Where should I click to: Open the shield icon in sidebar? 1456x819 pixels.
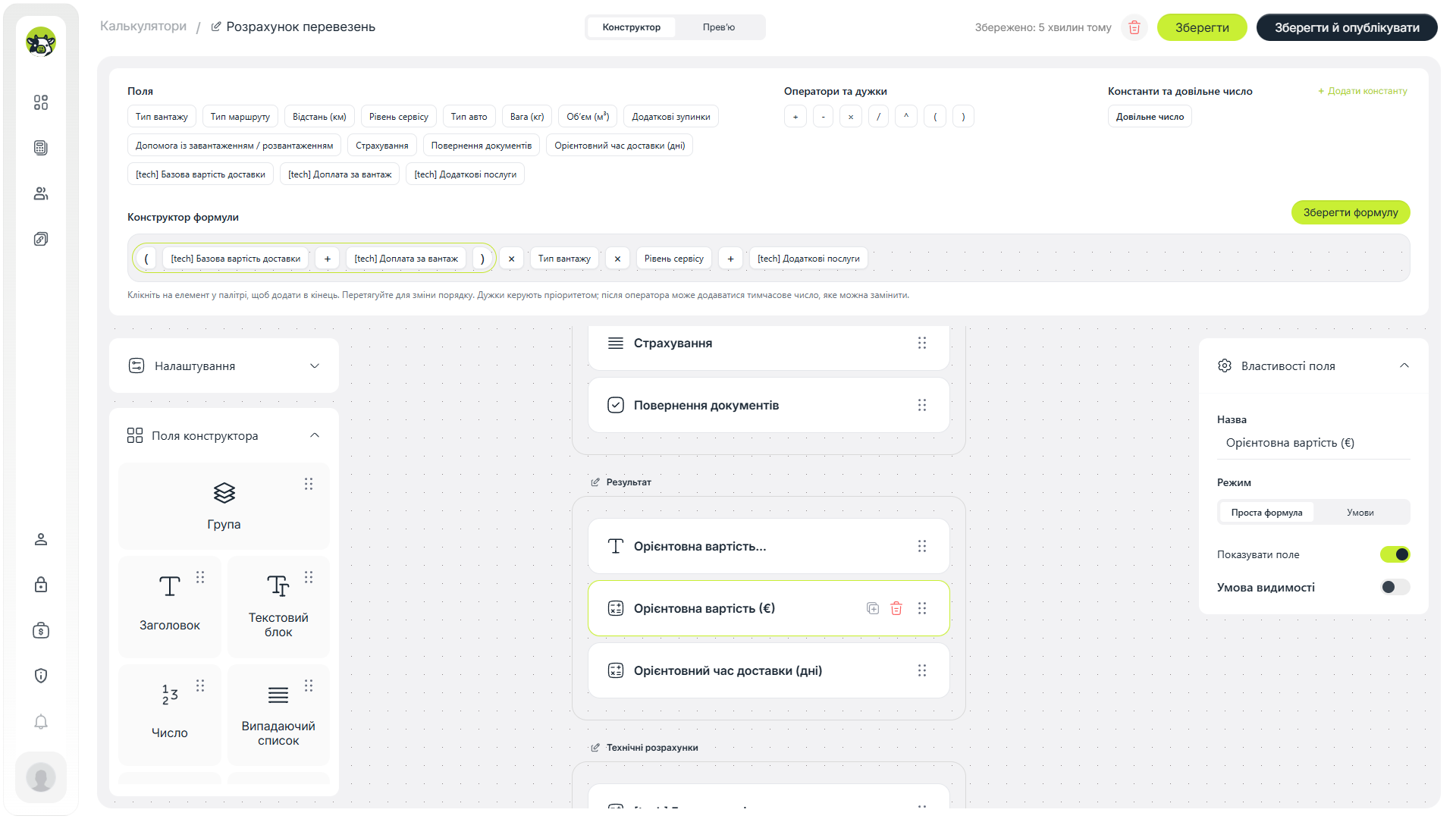click(41, 676)
